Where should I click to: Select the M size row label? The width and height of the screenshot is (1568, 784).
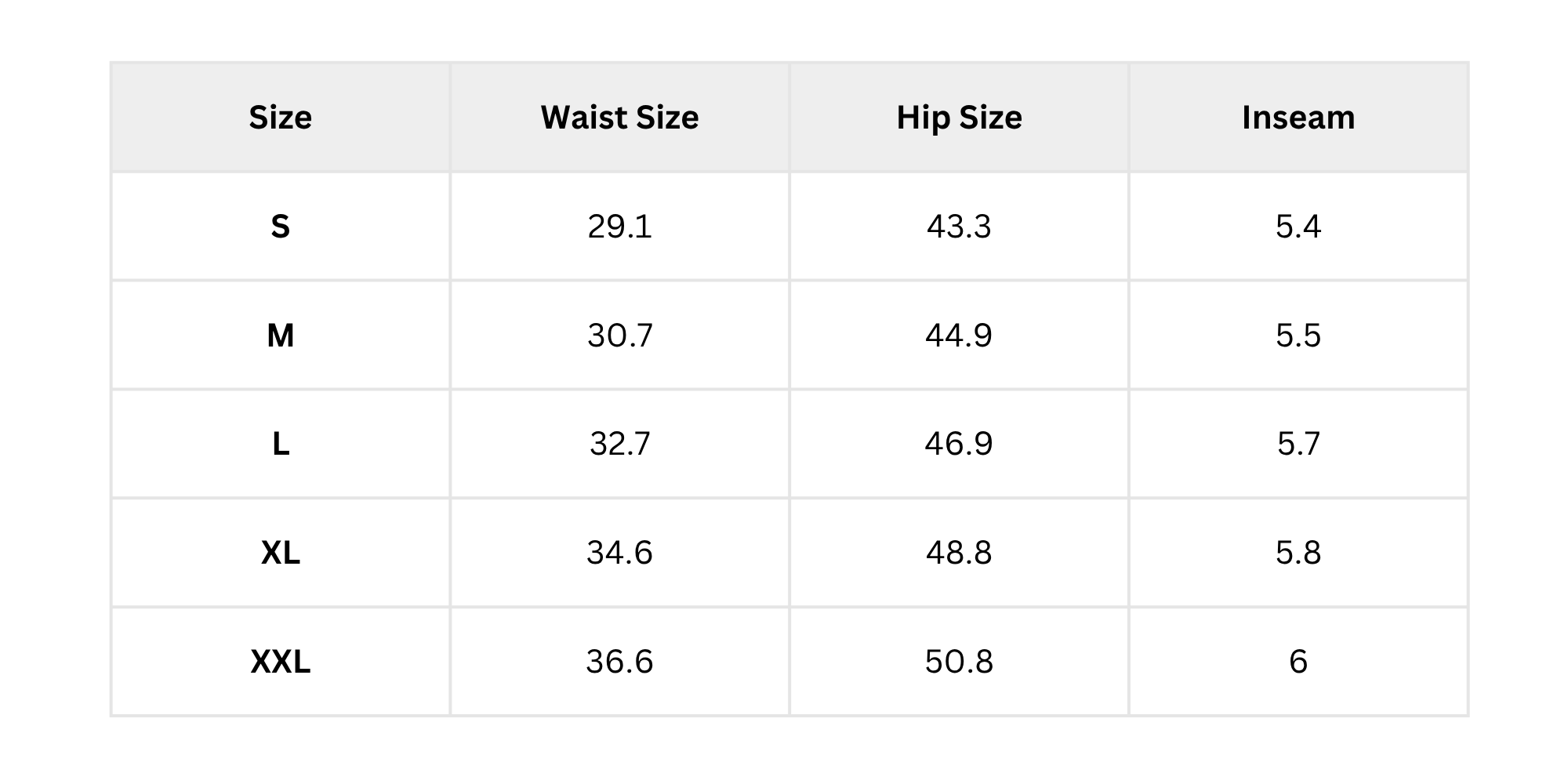(281, 336)
